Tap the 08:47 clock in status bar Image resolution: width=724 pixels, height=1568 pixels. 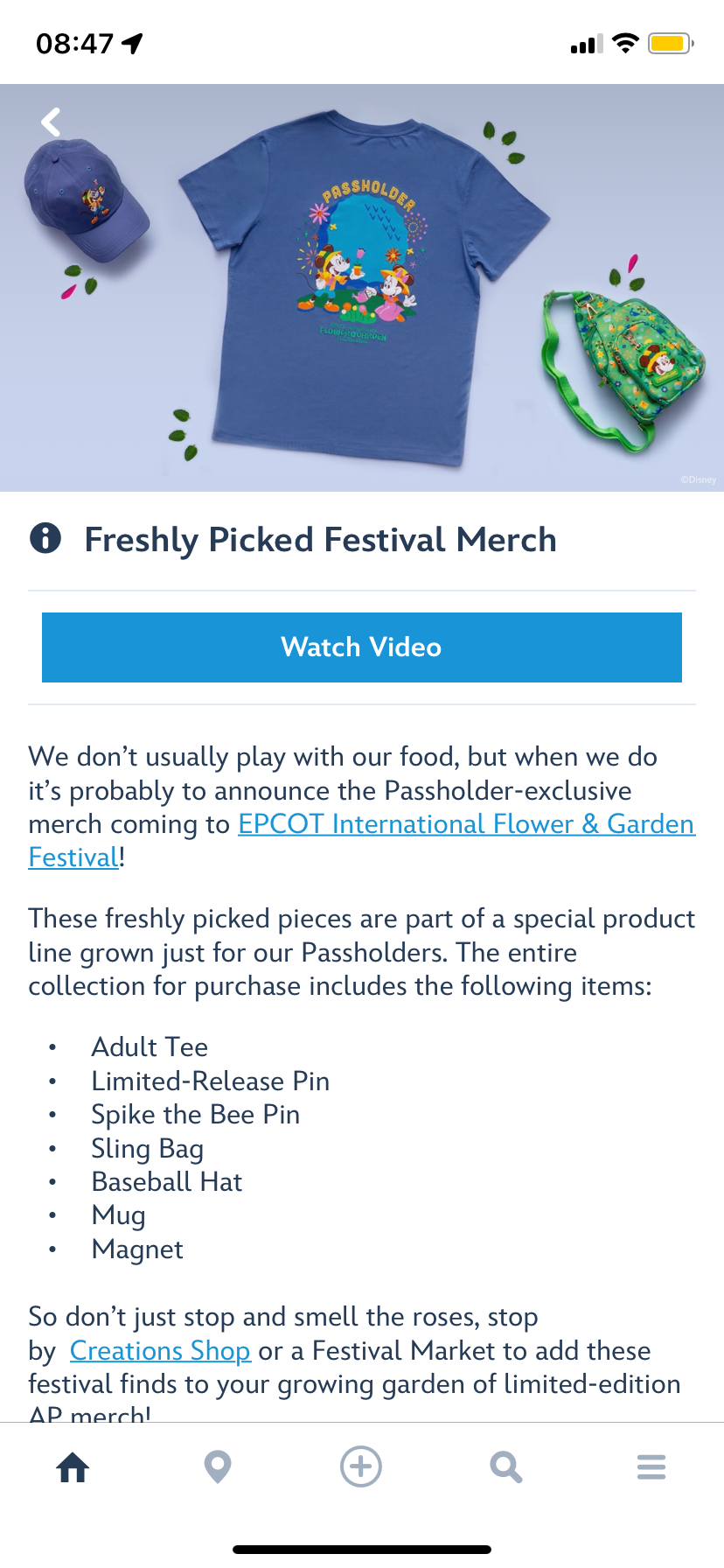click(x=75, y=43)
